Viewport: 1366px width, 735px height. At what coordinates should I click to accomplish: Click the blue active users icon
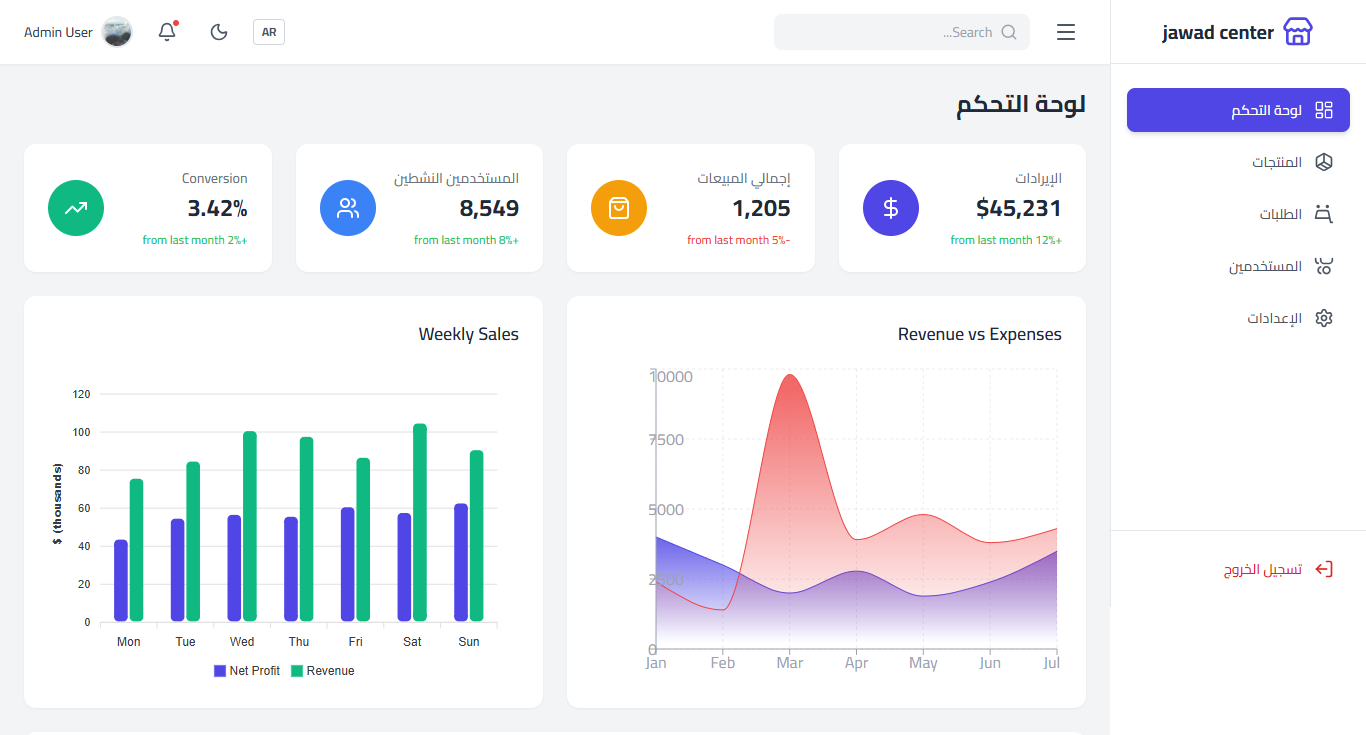(x=348, y=208)
